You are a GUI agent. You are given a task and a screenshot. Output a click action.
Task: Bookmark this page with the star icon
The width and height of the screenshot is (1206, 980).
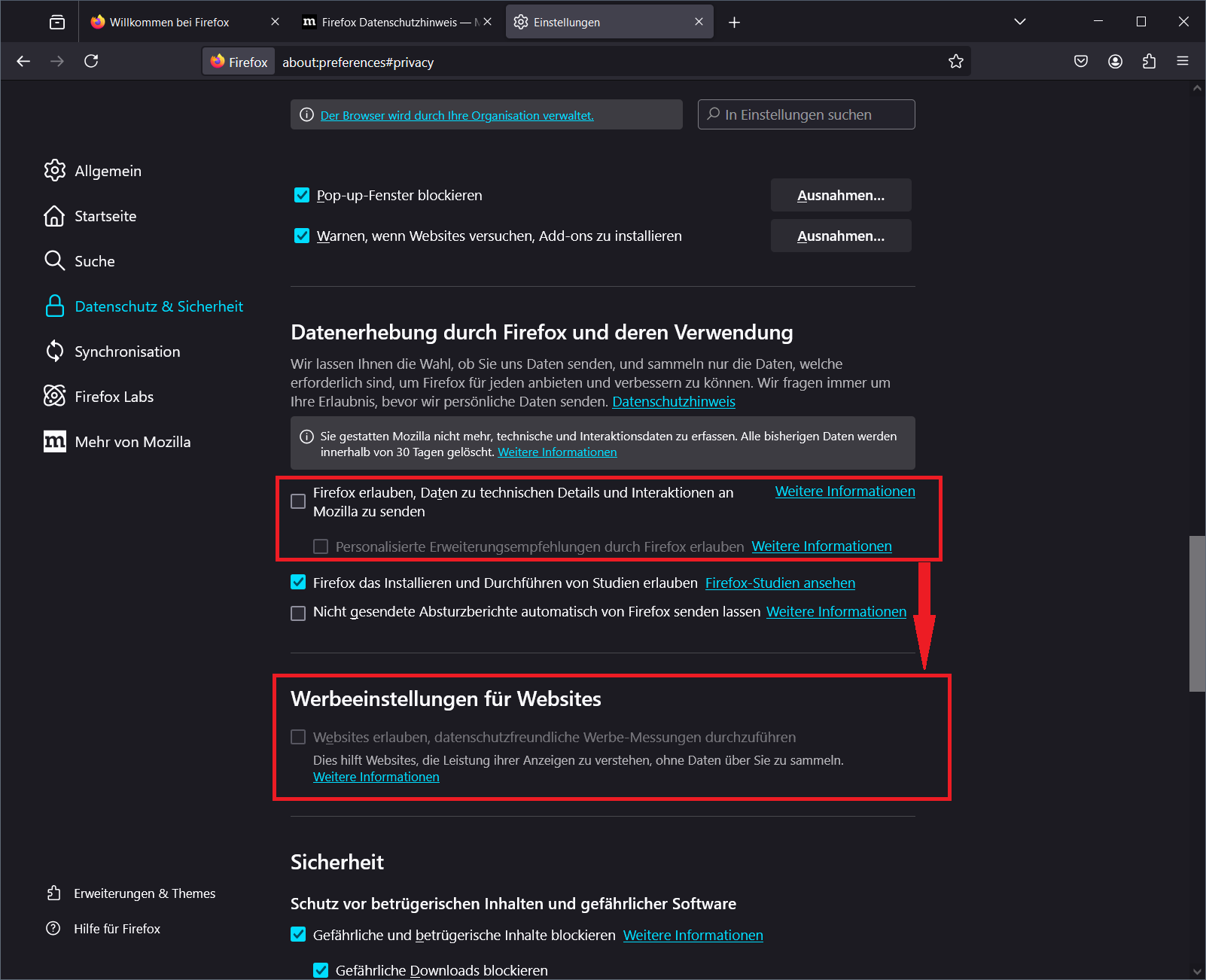[x=956, y=61]
